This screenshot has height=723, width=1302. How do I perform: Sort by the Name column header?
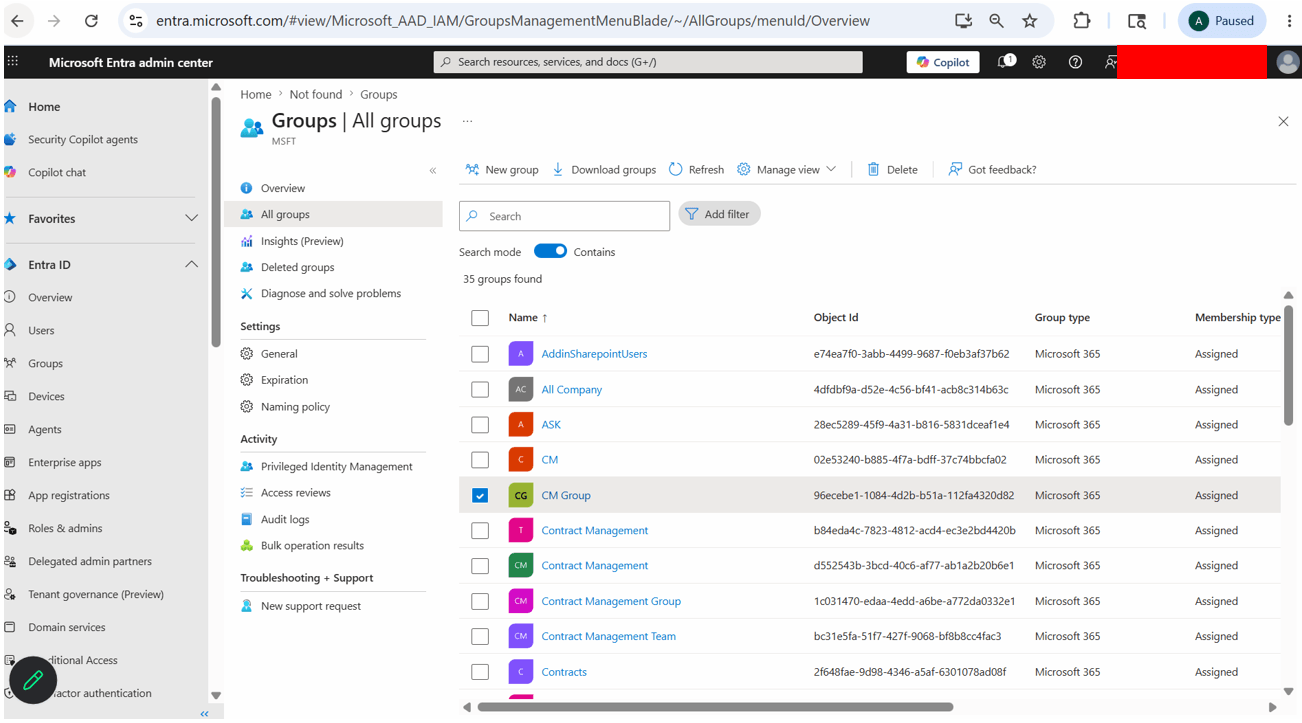click(527, 318)
